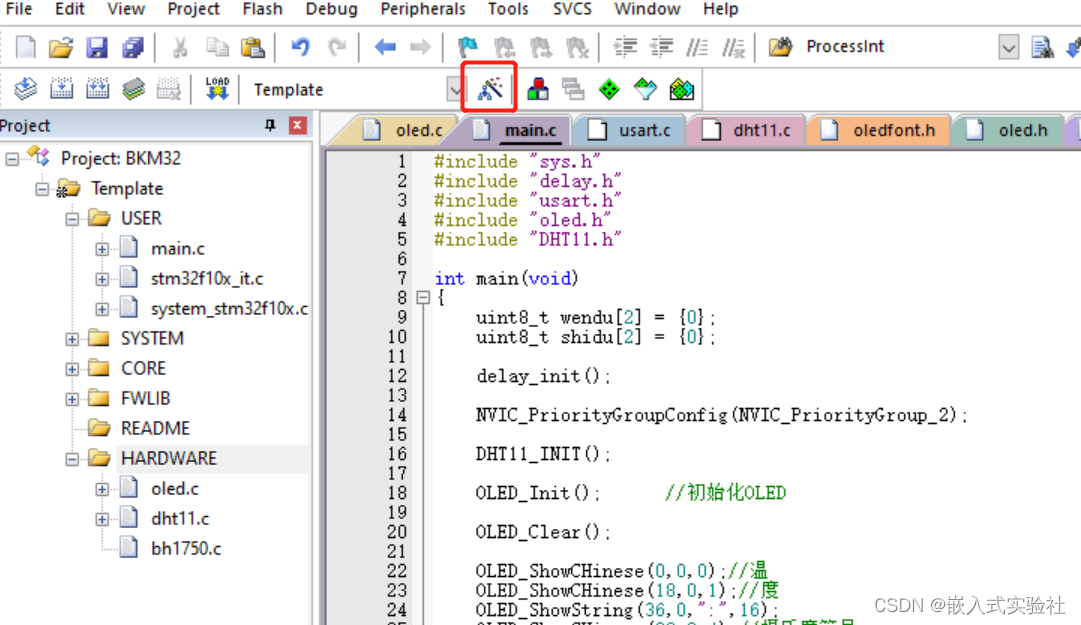Click the Copy icon
The width and height of the screenshot is (1081, 625).
click(x=217, y=47)
